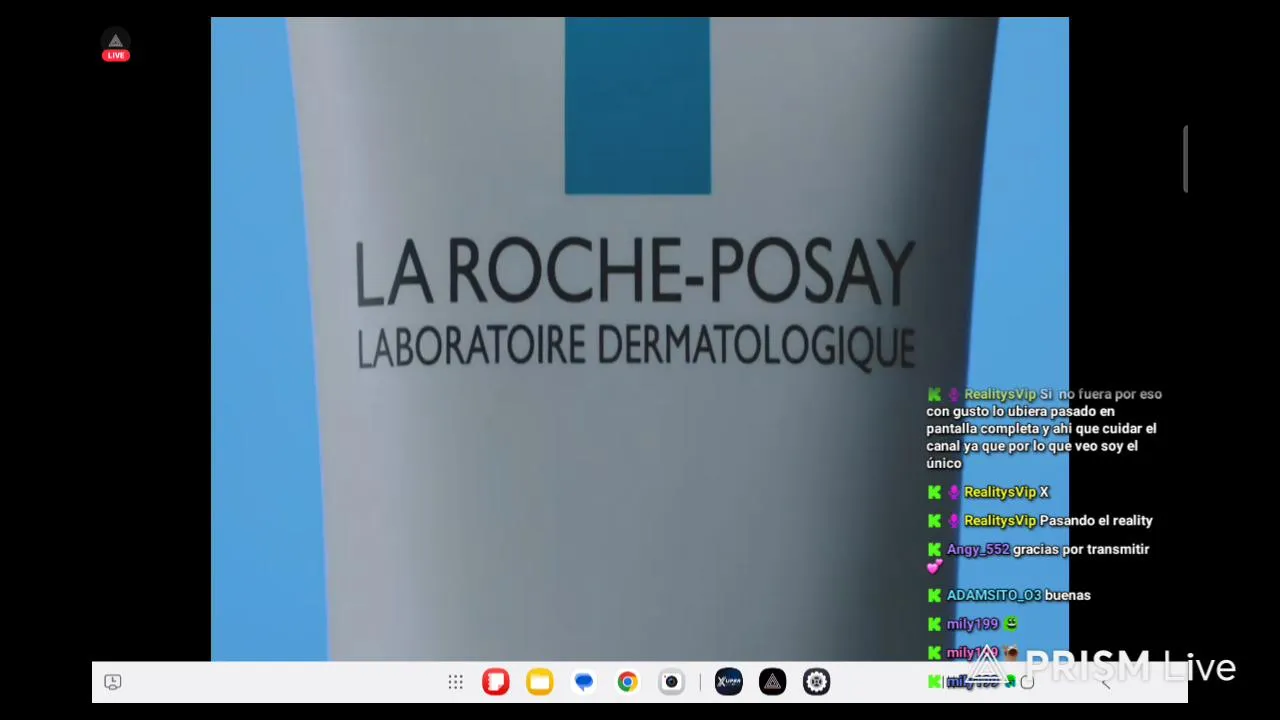Click the ADAMSITO_03 username in chat
The height and width of the screenshot is (720, 1280).
pos(994,596)
